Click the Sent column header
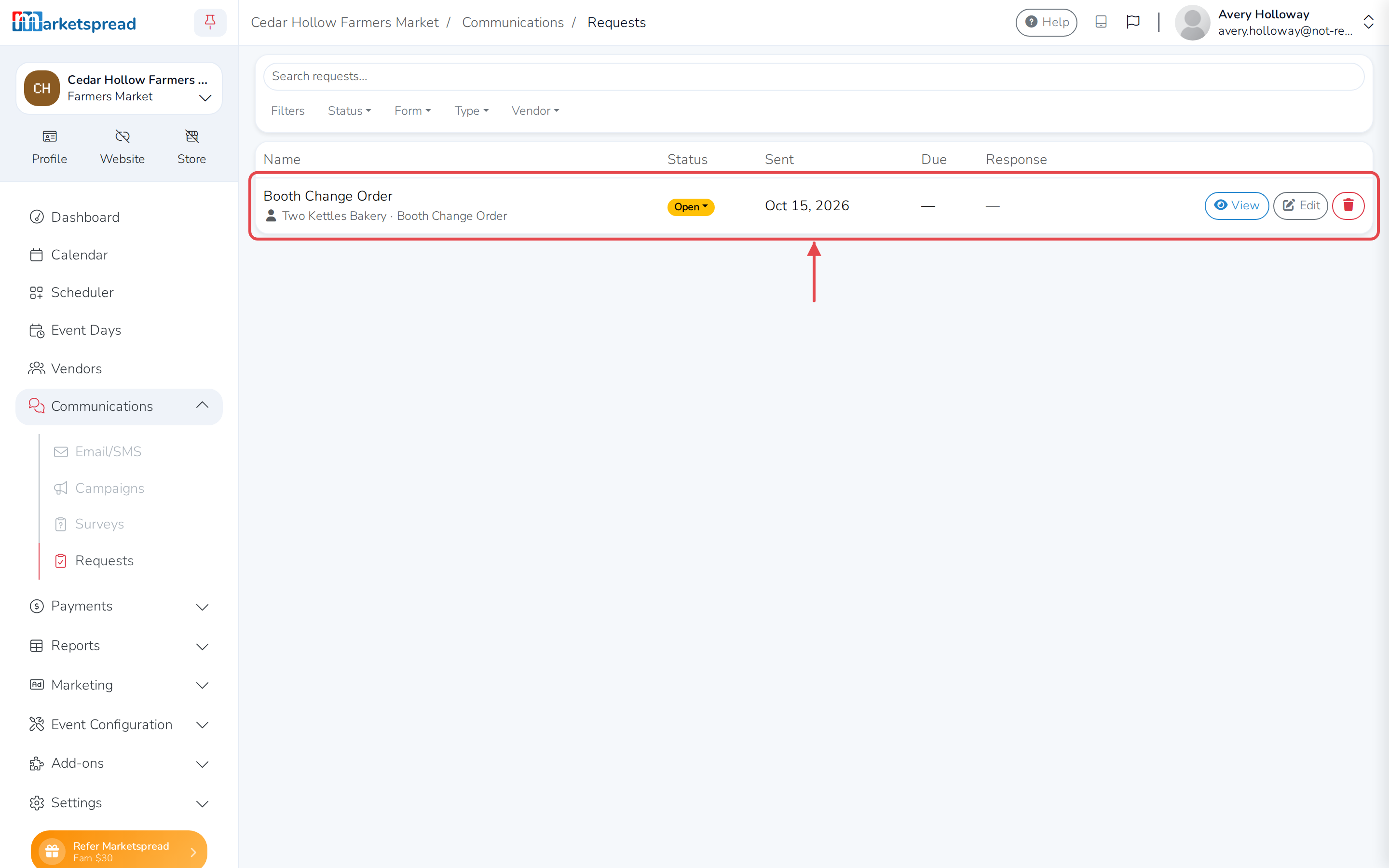Screen dimensions: 1389x868 779,159
